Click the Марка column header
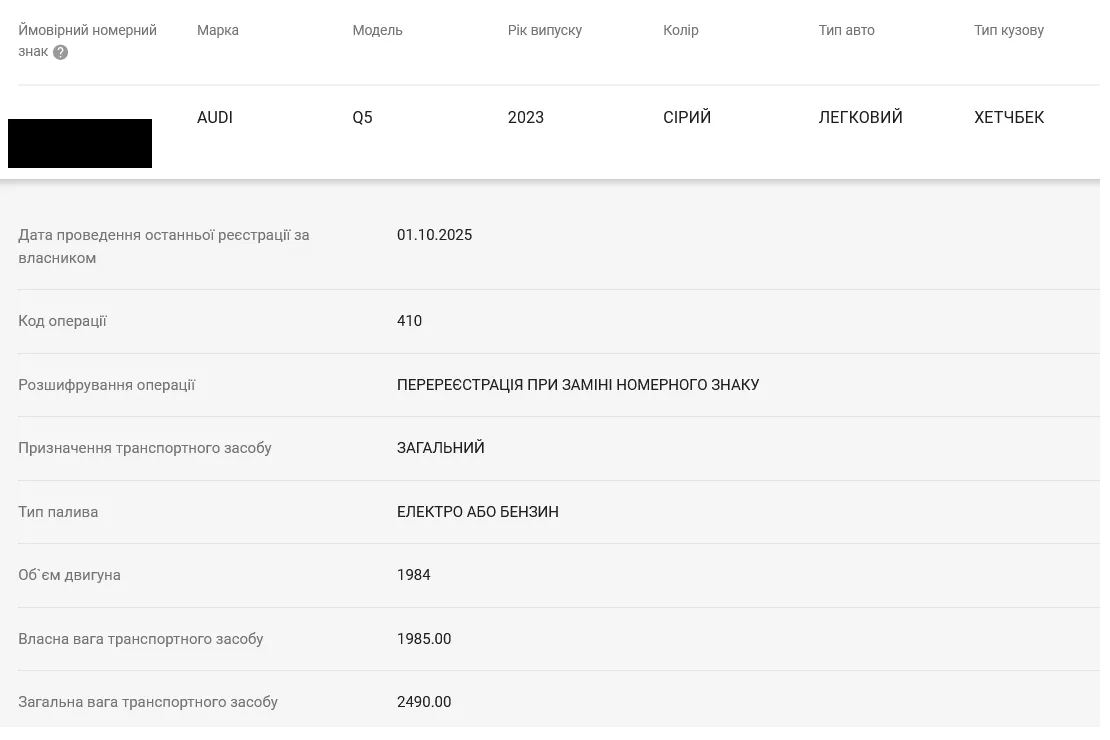The height and width of the screenshot is (740, 1110). coord(217,30)
